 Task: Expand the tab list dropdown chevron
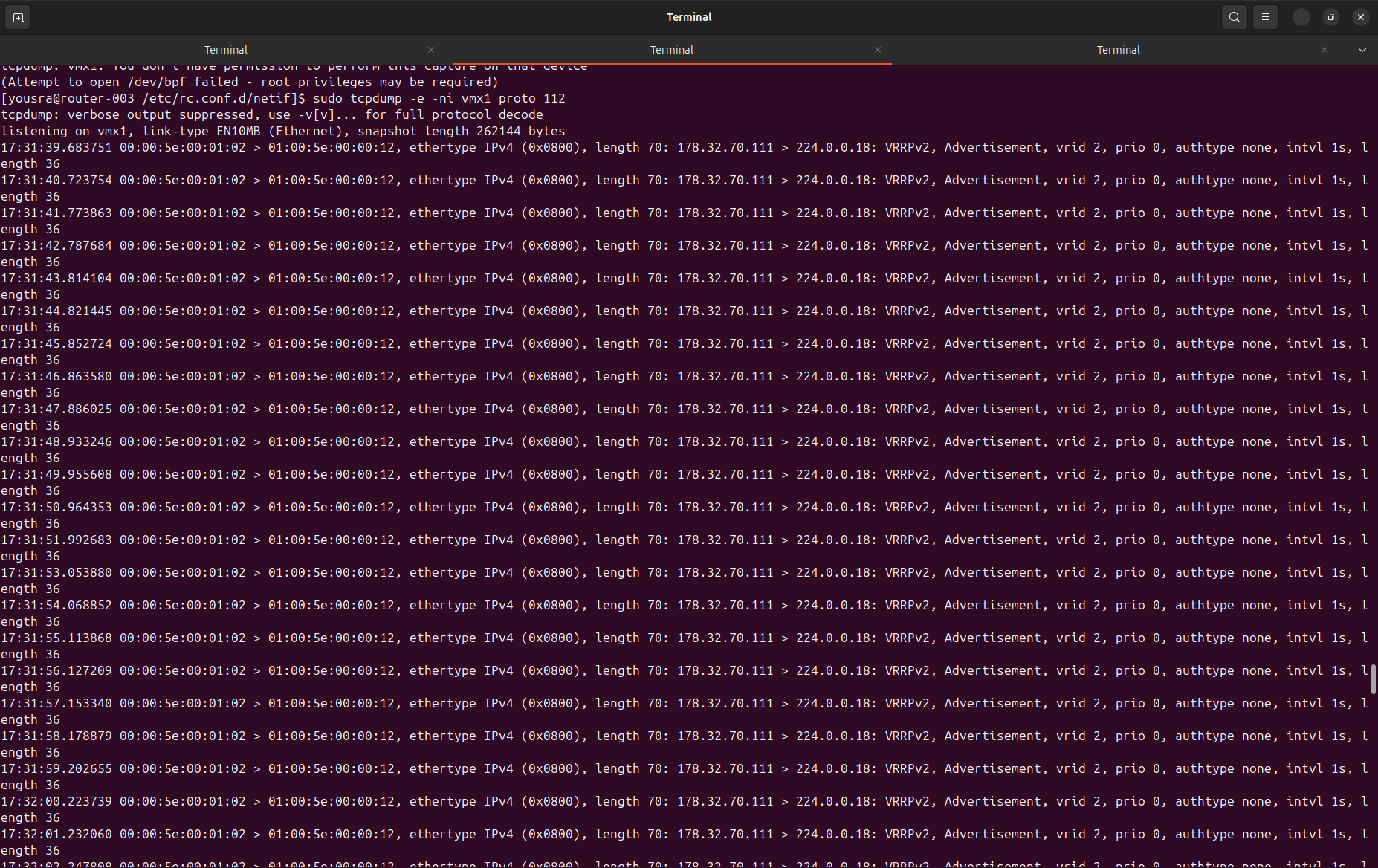point(1362,50)
